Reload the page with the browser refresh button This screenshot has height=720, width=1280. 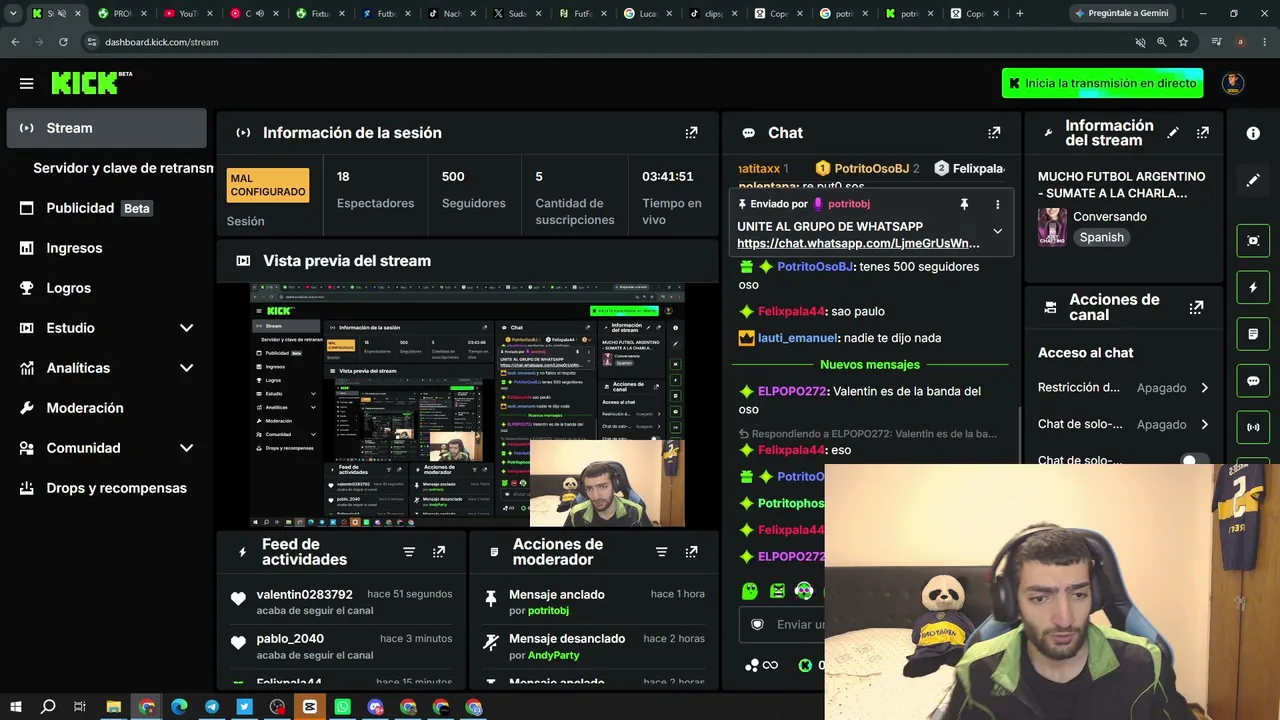pos(63,42)
